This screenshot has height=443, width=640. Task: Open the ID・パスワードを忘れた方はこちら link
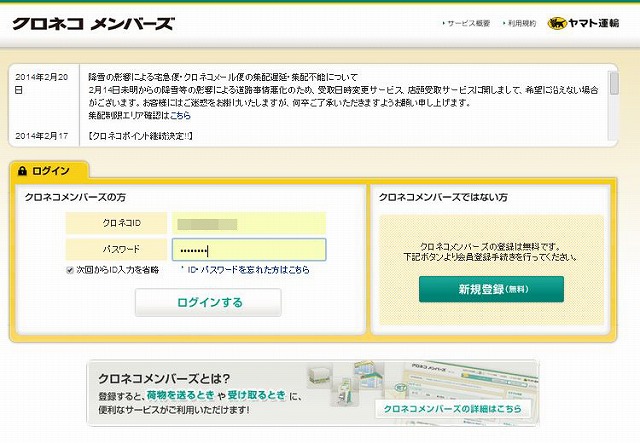coord(248,270)
